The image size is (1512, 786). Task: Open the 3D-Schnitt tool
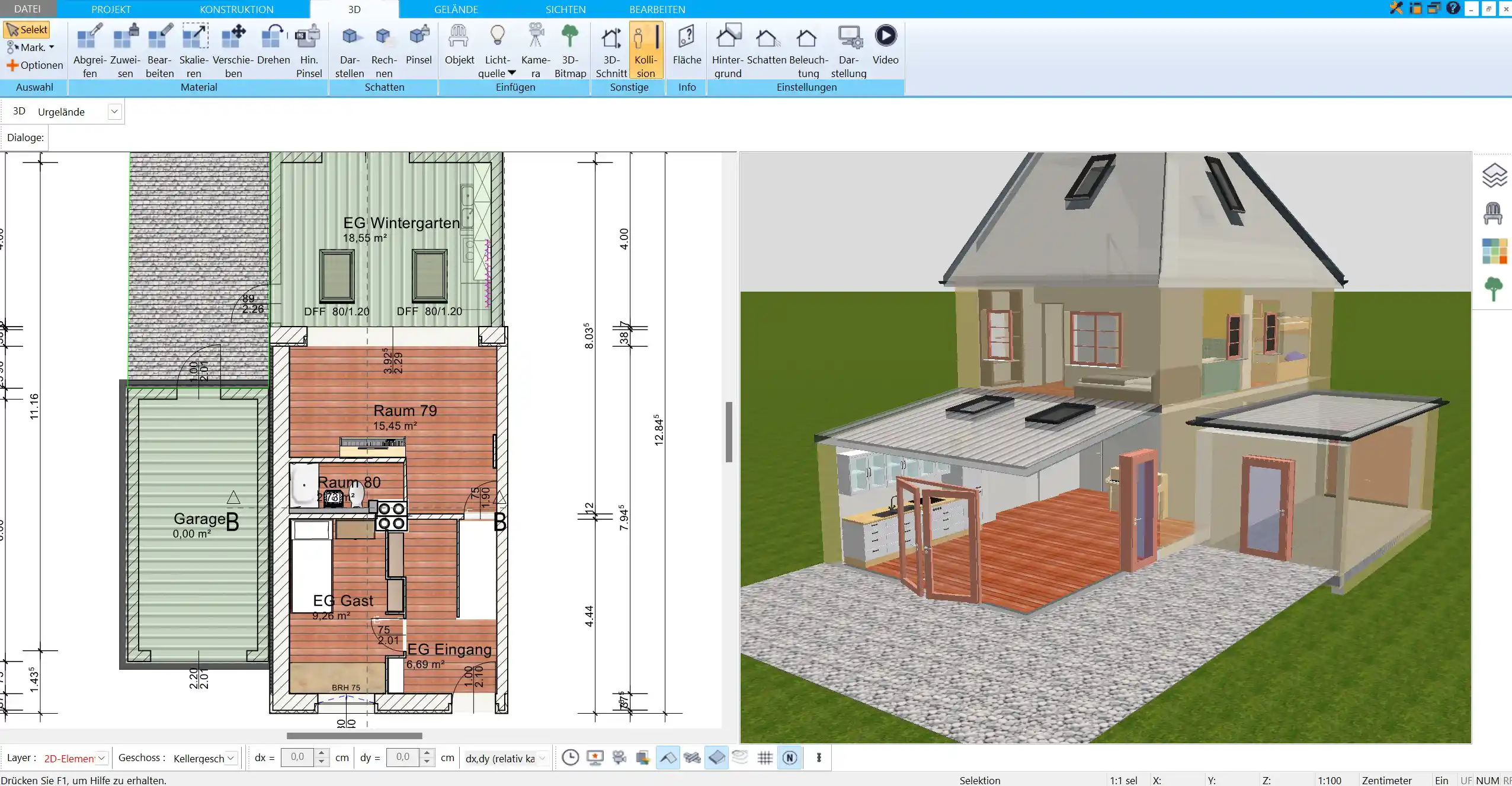611,51
